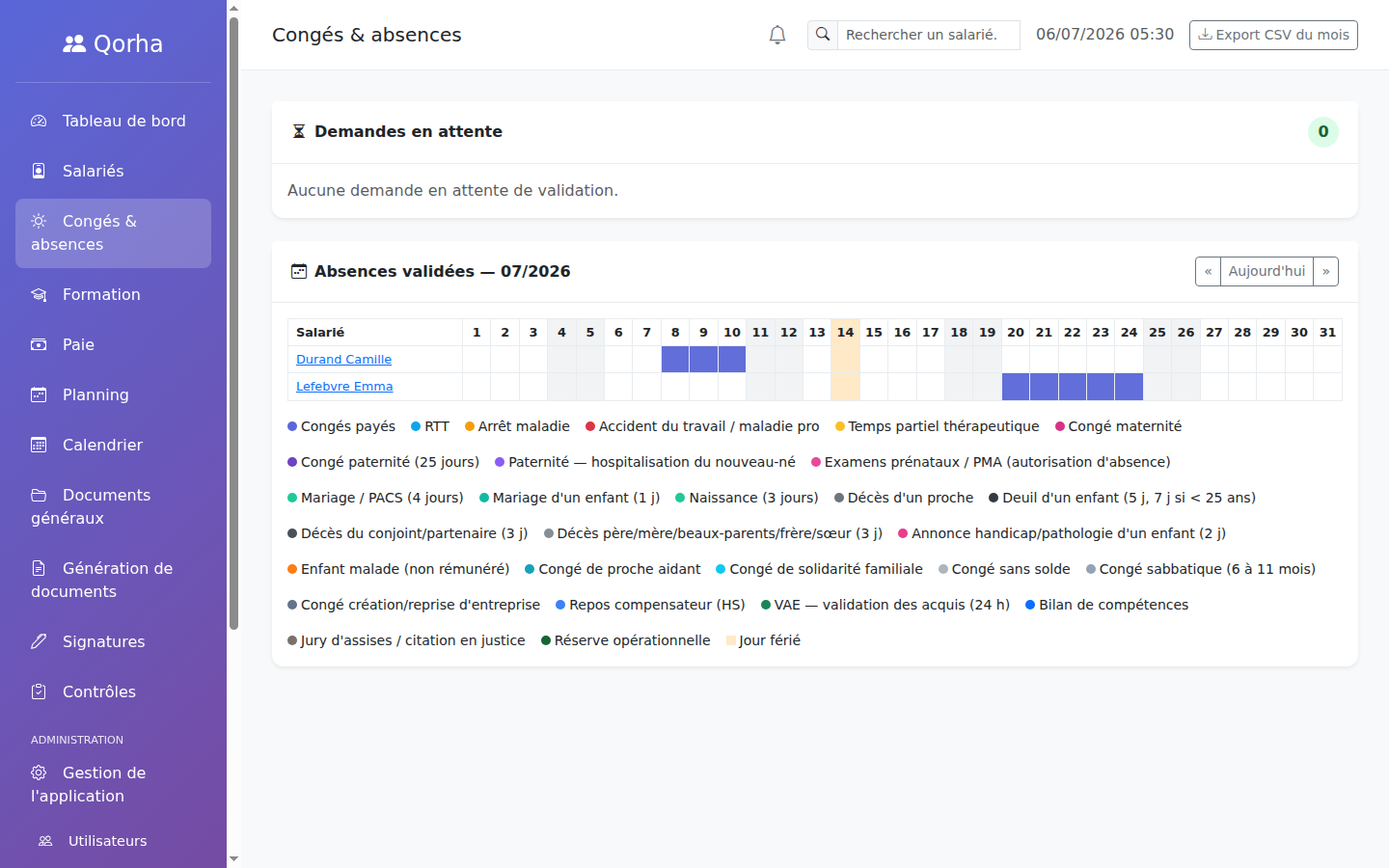Open Utilisateurs under administration
This screenshot has width=1389, height=868.
coord(113,841)
